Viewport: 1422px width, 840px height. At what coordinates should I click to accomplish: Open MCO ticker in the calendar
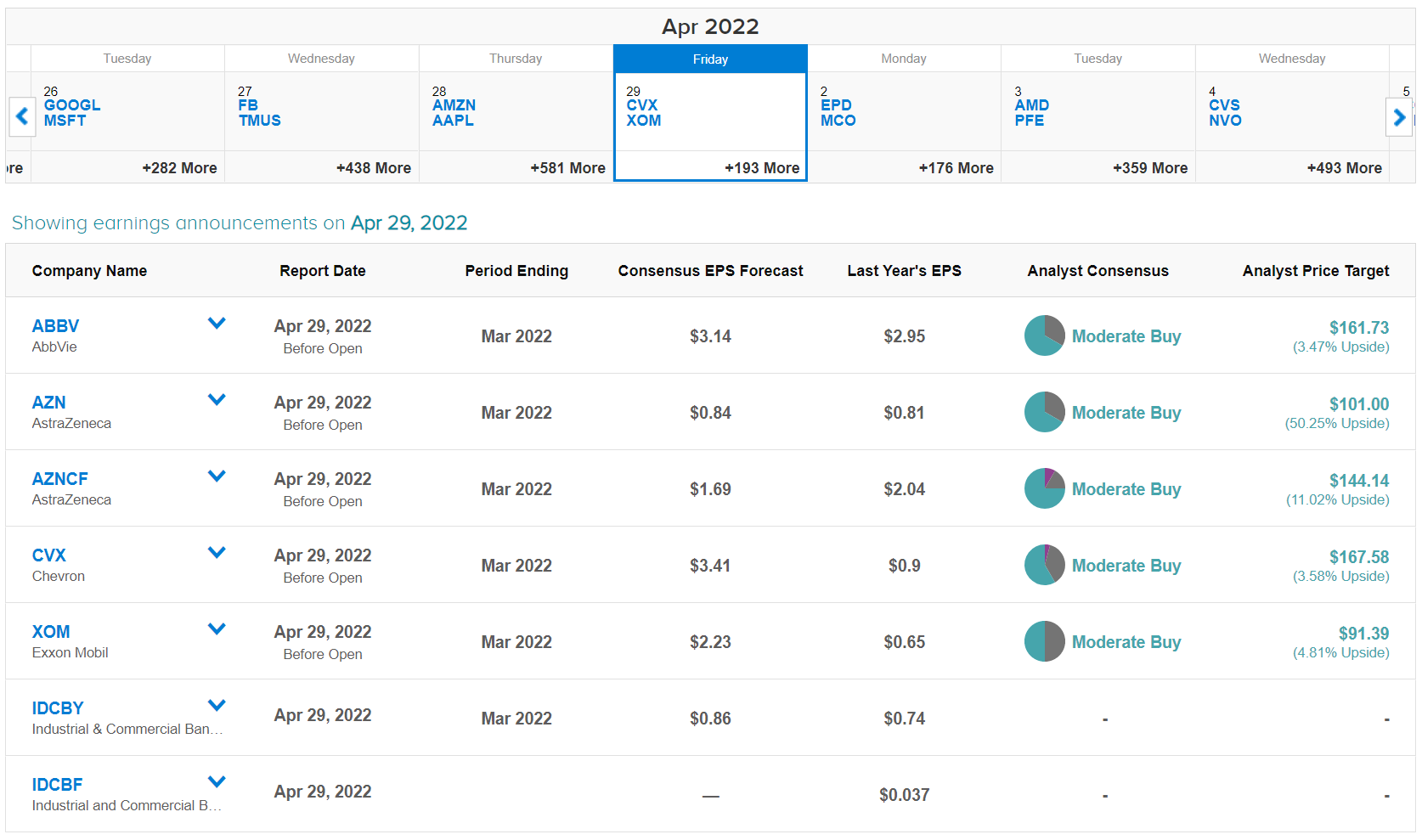click(x=838, y=121)
